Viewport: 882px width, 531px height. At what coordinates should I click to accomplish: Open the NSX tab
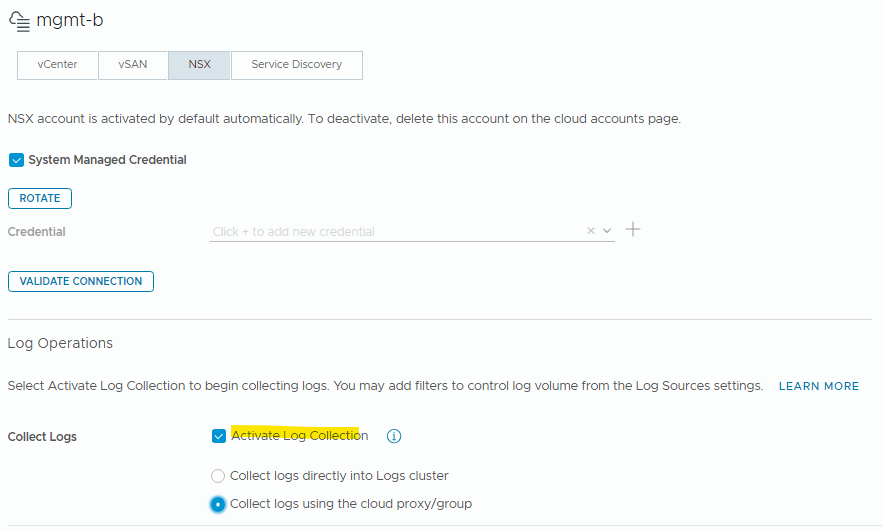[199, 65]
